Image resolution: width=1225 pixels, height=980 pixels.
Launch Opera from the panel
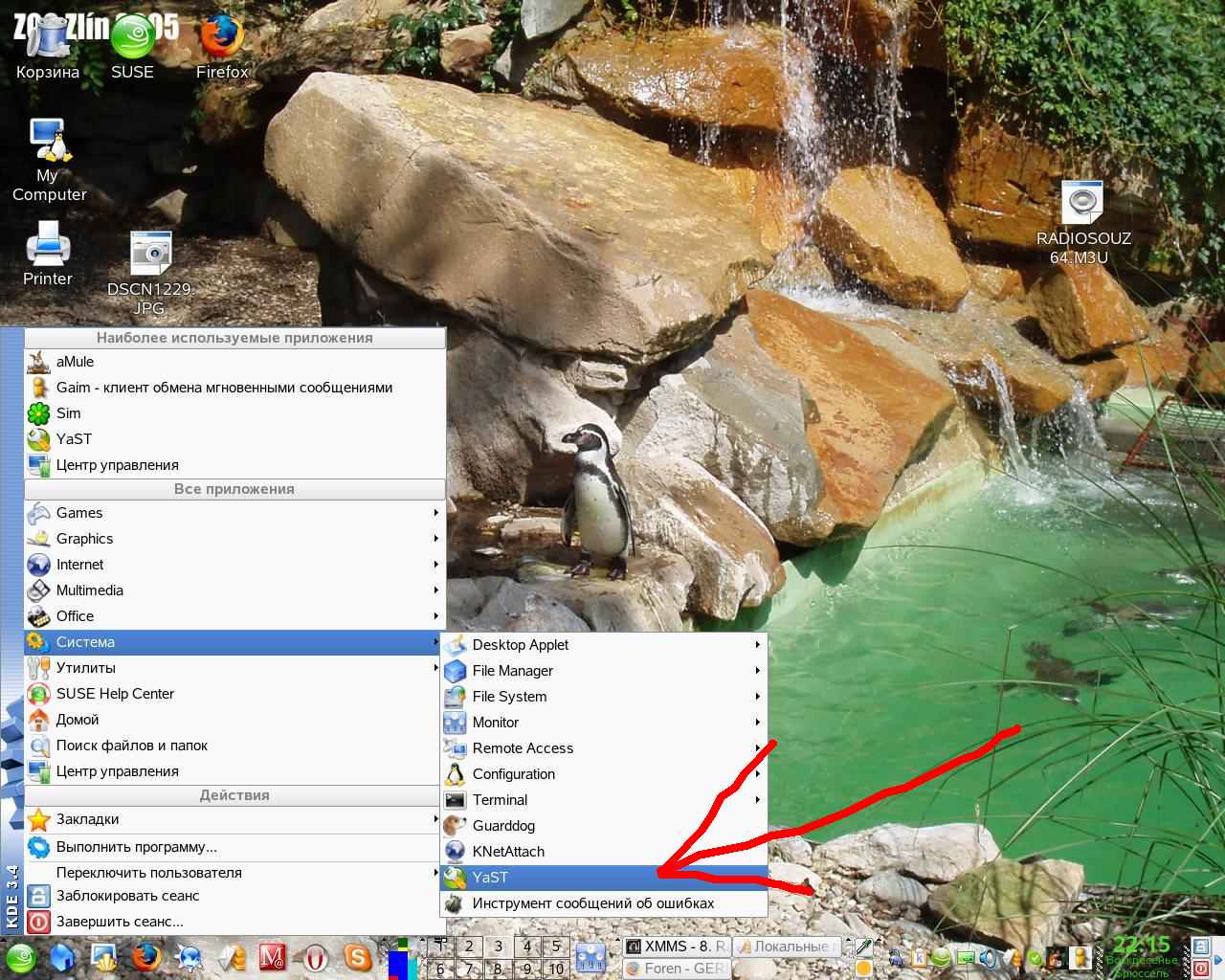click(316, 958)
